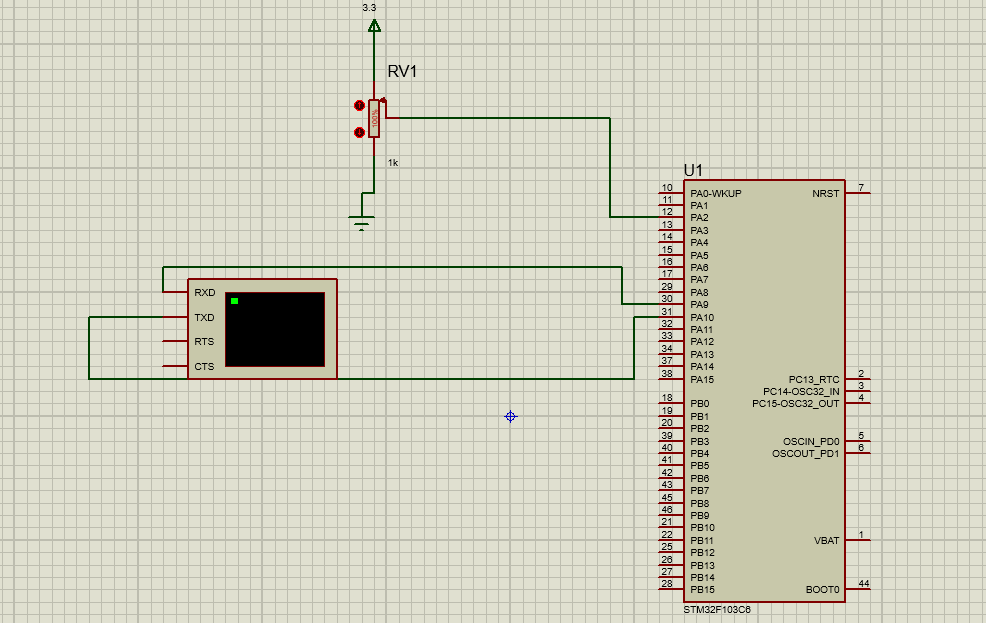Select the 1k value label
986x623 pixels.
[x=392, y=160]
